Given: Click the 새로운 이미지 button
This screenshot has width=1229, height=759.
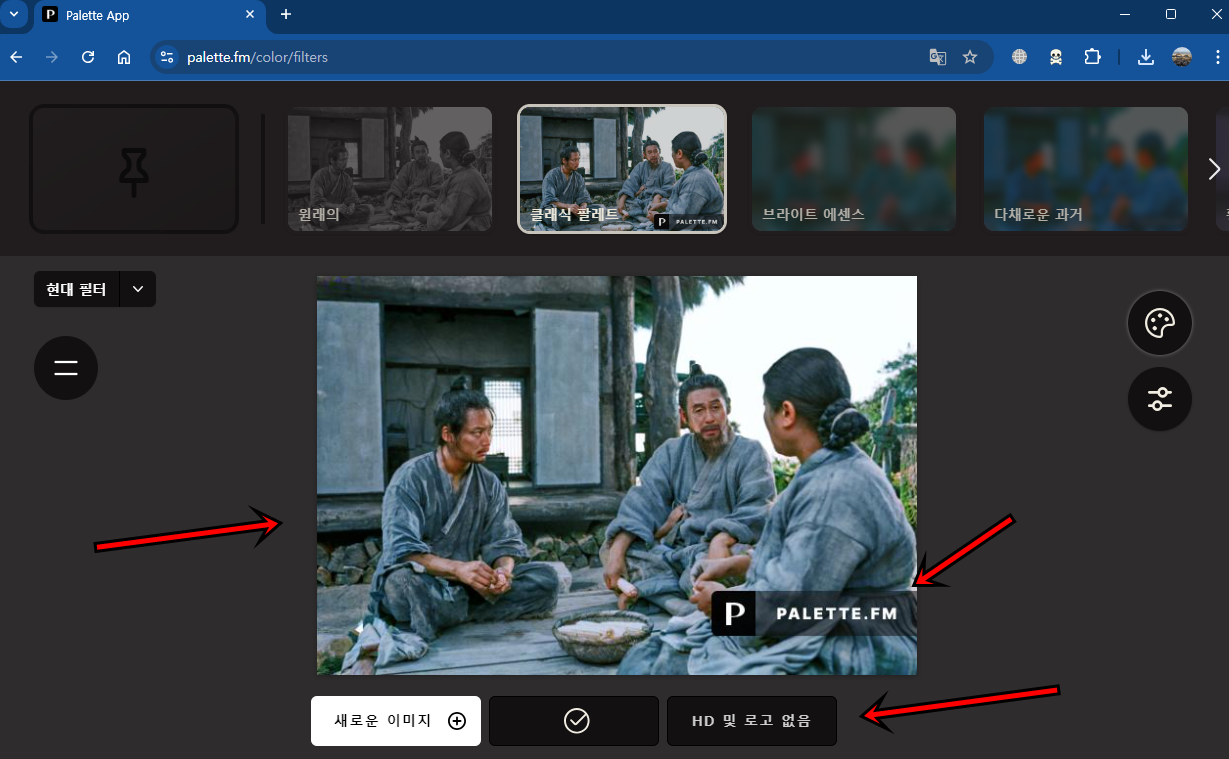Looking at the screenshot, I should 396,721.
